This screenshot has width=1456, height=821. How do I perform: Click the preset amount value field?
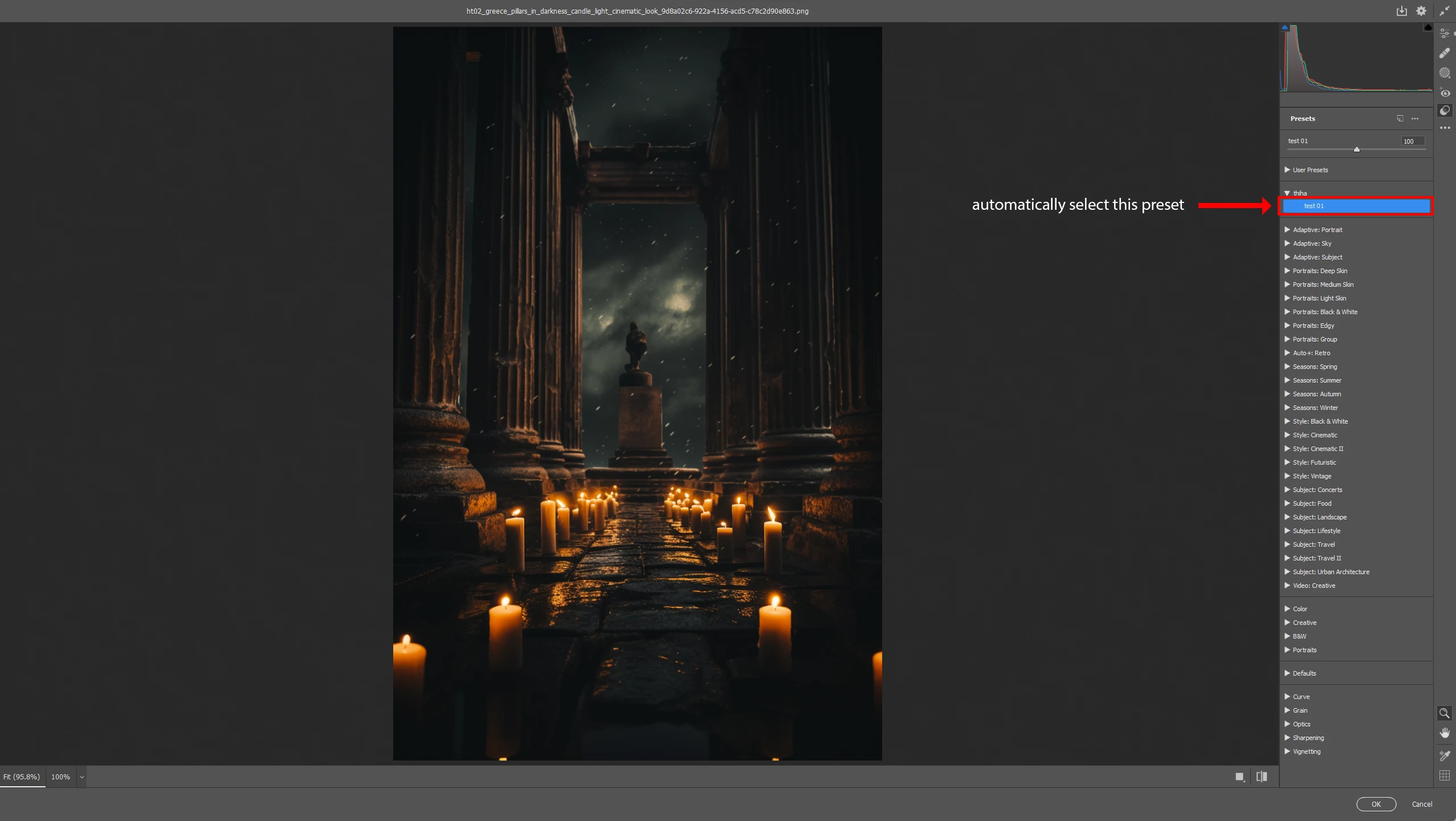pos(1412,141)
